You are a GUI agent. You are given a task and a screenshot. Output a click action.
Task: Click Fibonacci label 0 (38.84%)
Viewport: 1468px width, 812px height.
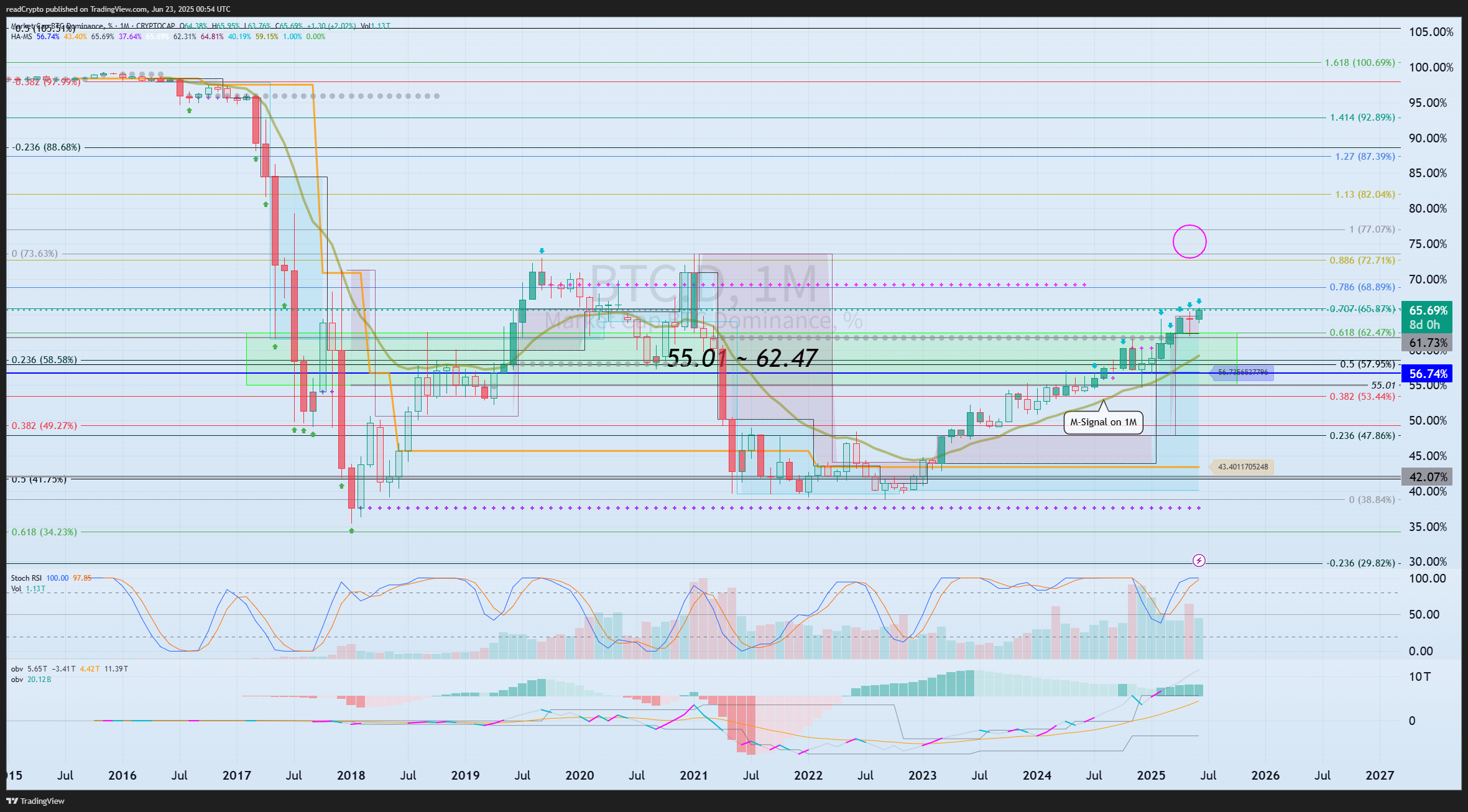point(1372,500)
